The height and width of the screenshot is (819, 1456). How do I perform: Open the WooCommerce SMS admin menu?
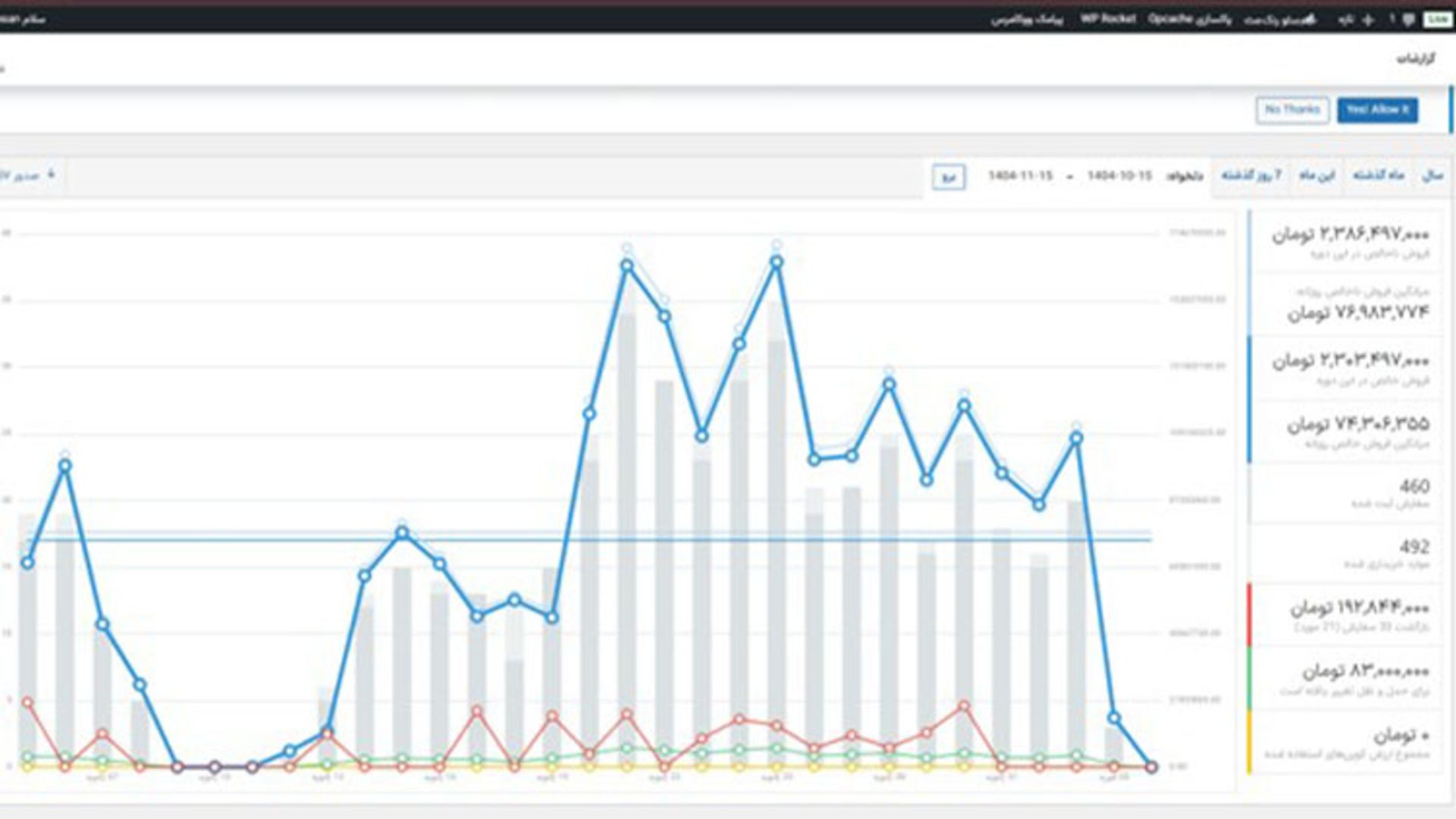point(1027,20)
